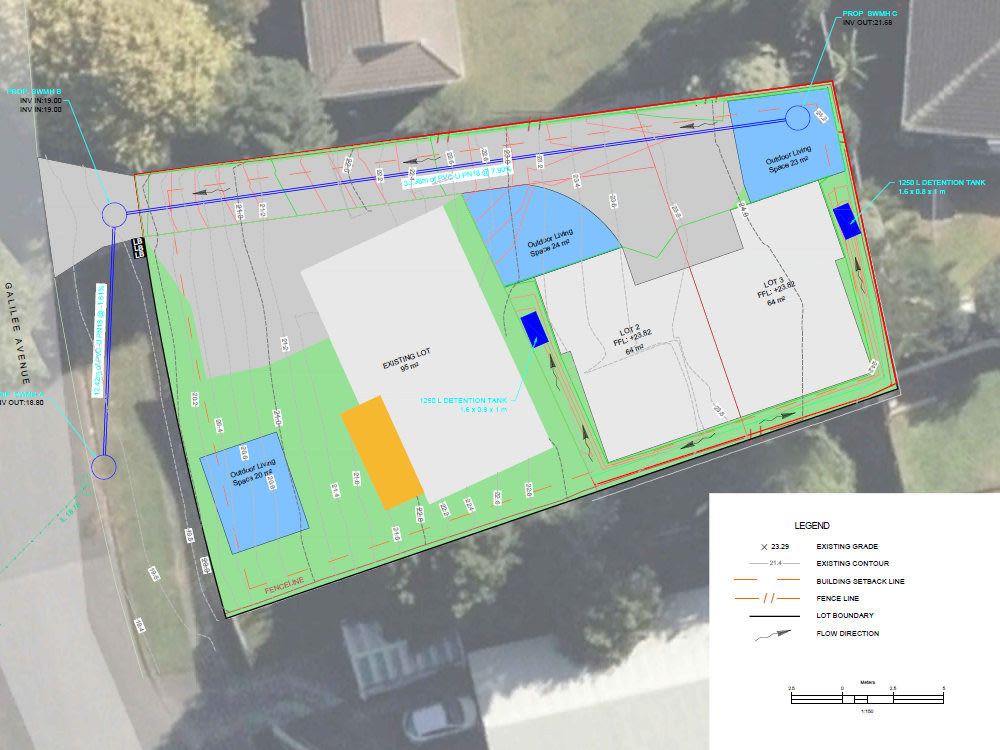Click the 1250 L detention tank on Lot 3
The width and height of the screenshot is (1000, 750).
(x=845, y=220)
